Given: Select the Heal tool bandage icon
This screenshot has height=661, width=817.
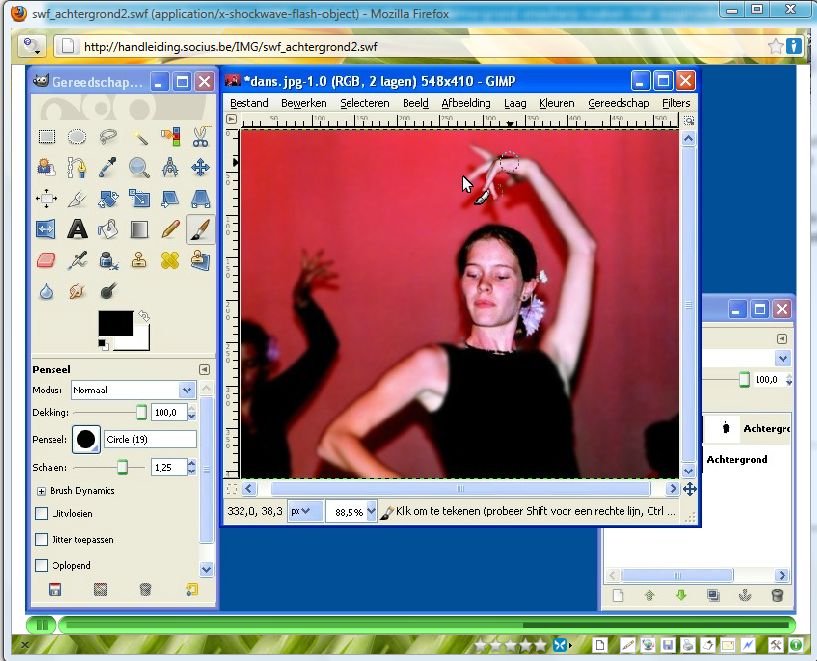Looking at the screenshot, I should pos(170,260).
